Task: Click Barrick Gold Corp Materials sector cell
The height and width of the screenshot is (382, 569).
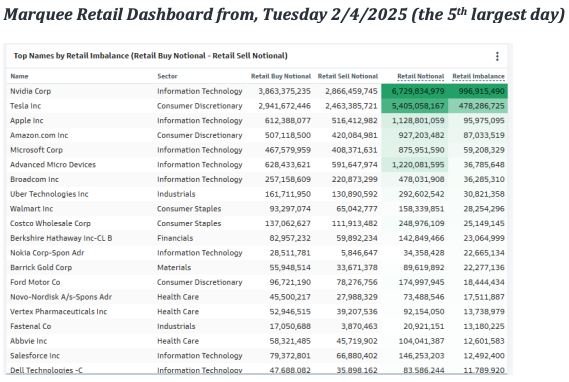Action: pyautogui.click(x=174, y=267)
